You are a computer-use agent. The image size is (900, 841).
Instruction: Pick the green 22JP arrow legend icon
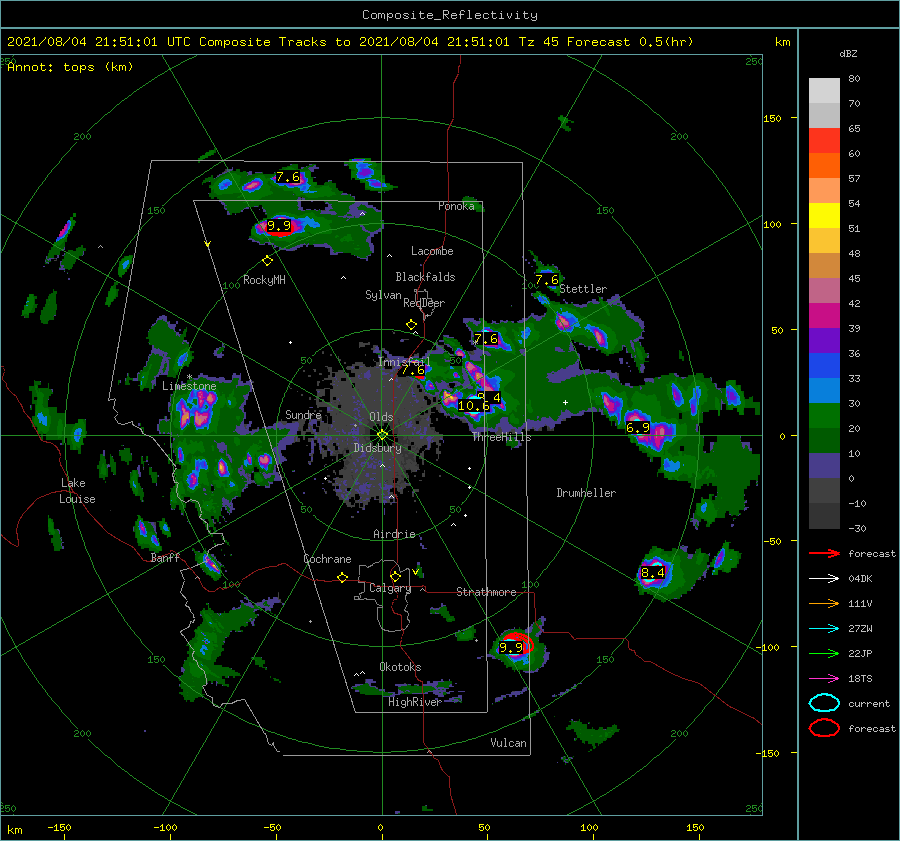click(x=824, y=653)
